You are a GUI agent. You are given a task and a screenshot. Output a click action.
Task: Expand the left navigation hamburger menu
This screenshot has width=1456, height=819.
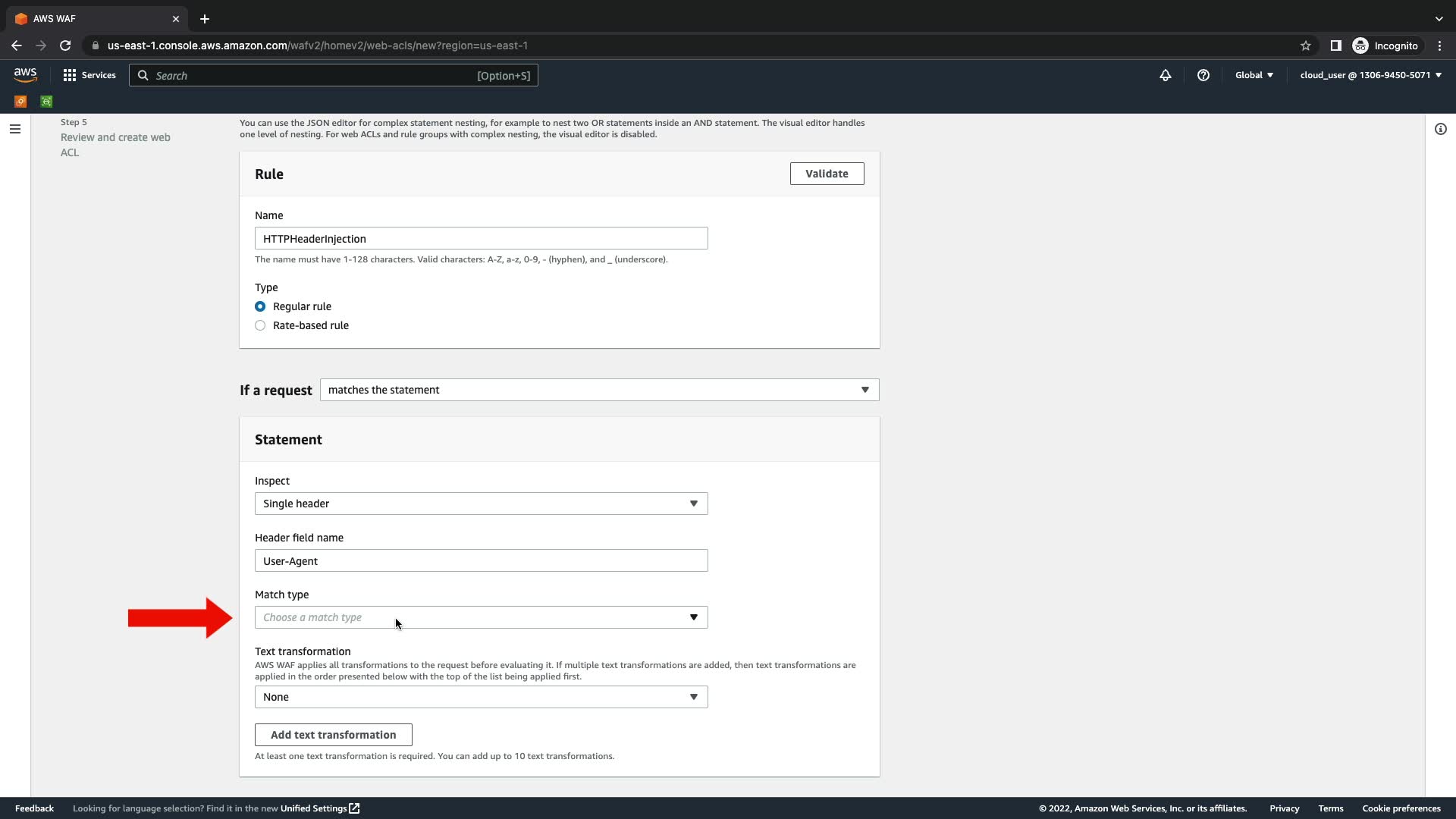[14, 129]
